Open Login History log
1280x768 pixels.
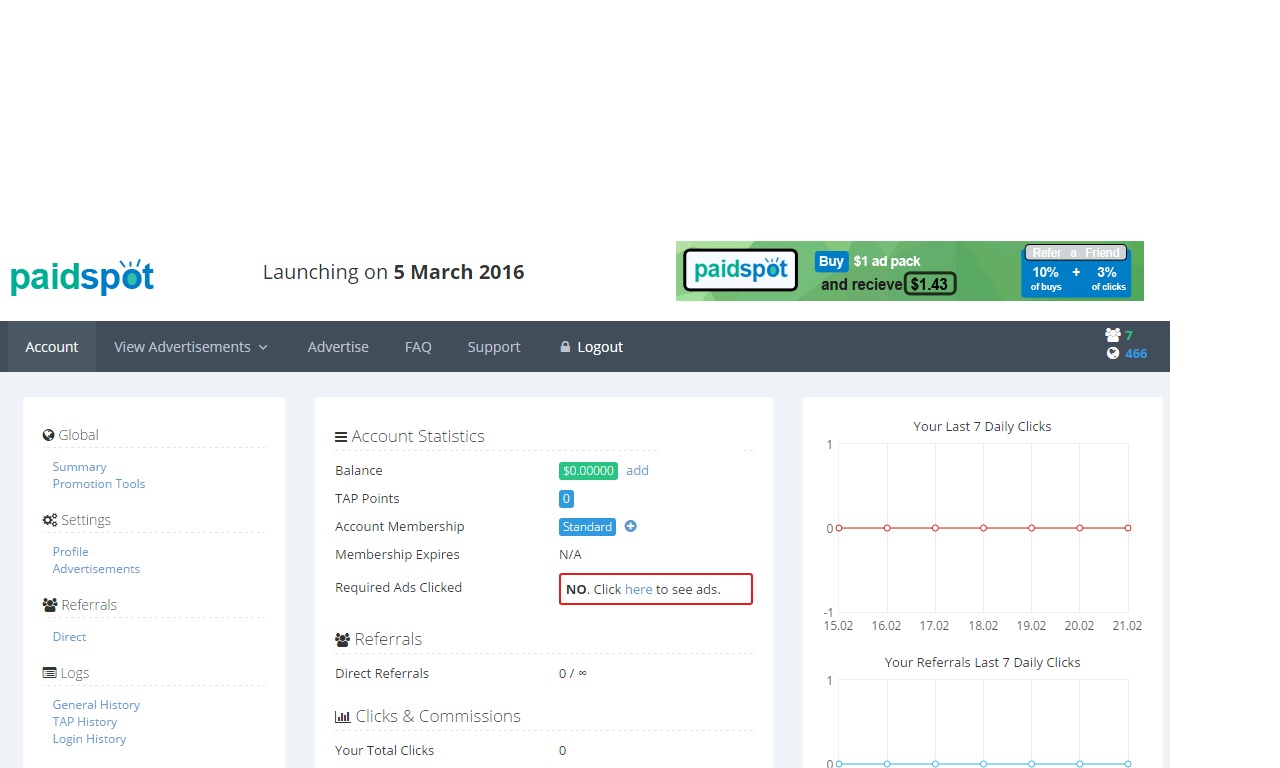click(89, 739)
